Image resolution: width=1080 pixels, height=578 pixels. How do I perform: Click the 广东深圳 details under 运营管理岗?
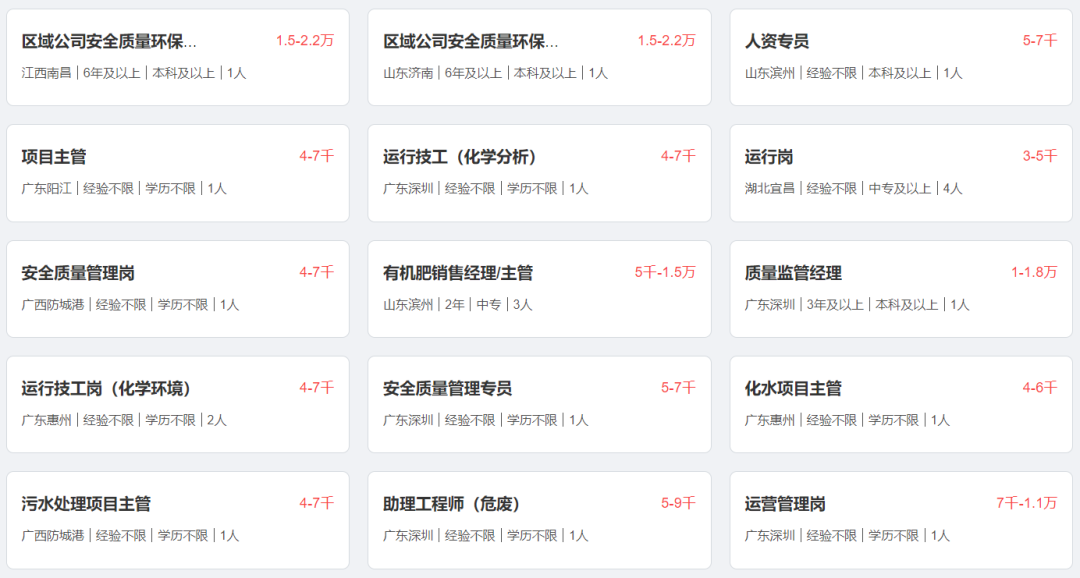pyautogui.click(x=847, y=536)
